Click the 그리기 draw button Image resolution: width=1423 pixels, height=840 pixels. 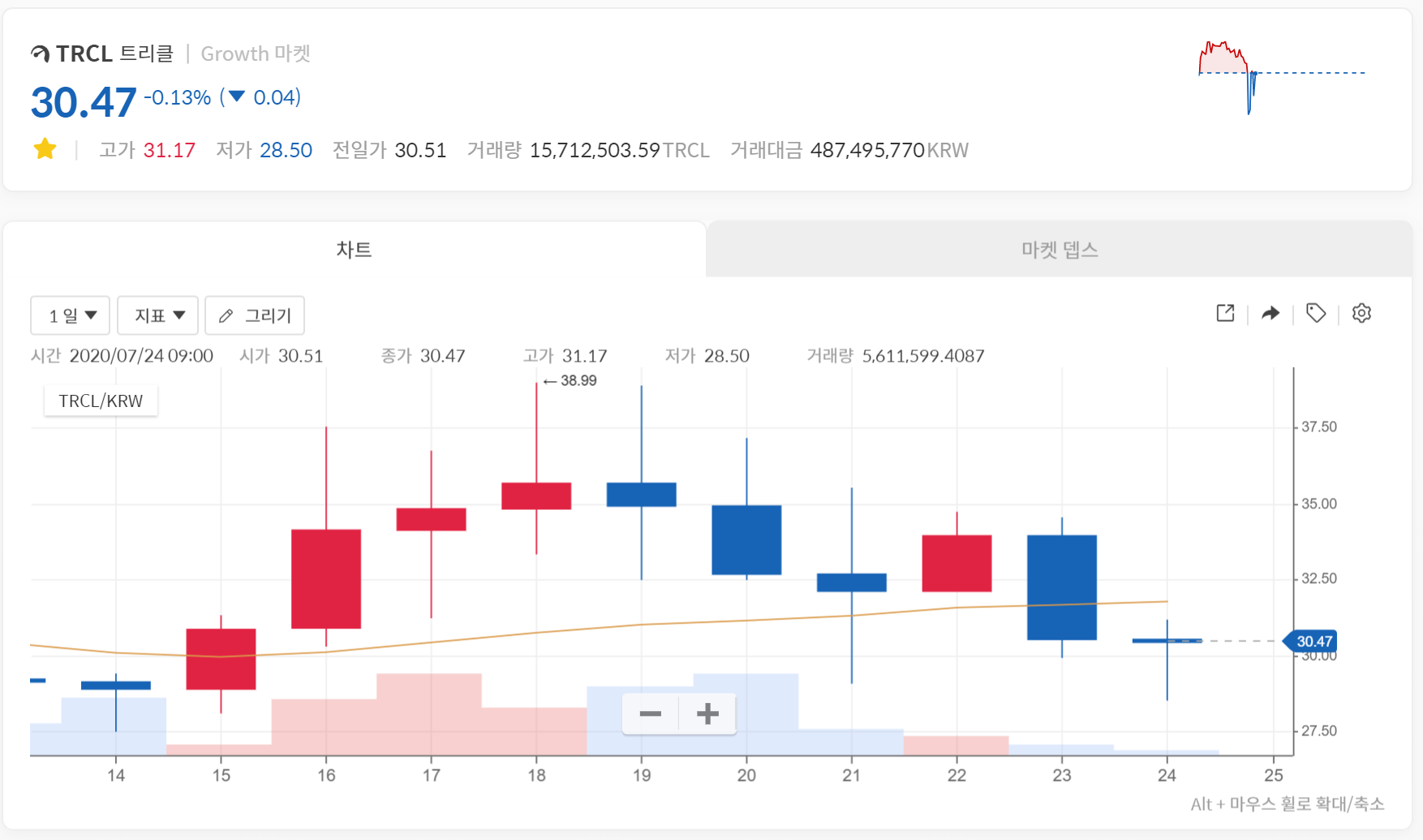(255, 315)
